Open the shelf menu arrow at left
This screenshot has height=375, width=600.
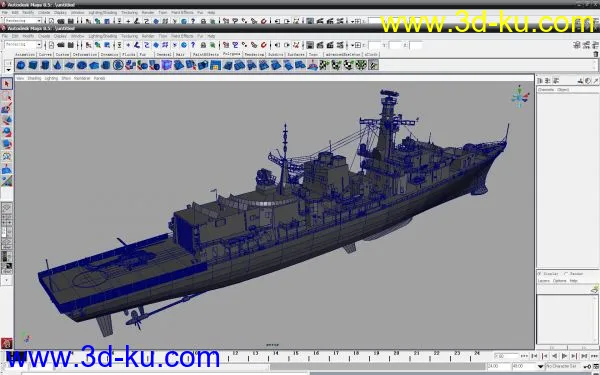pos(8,70)
